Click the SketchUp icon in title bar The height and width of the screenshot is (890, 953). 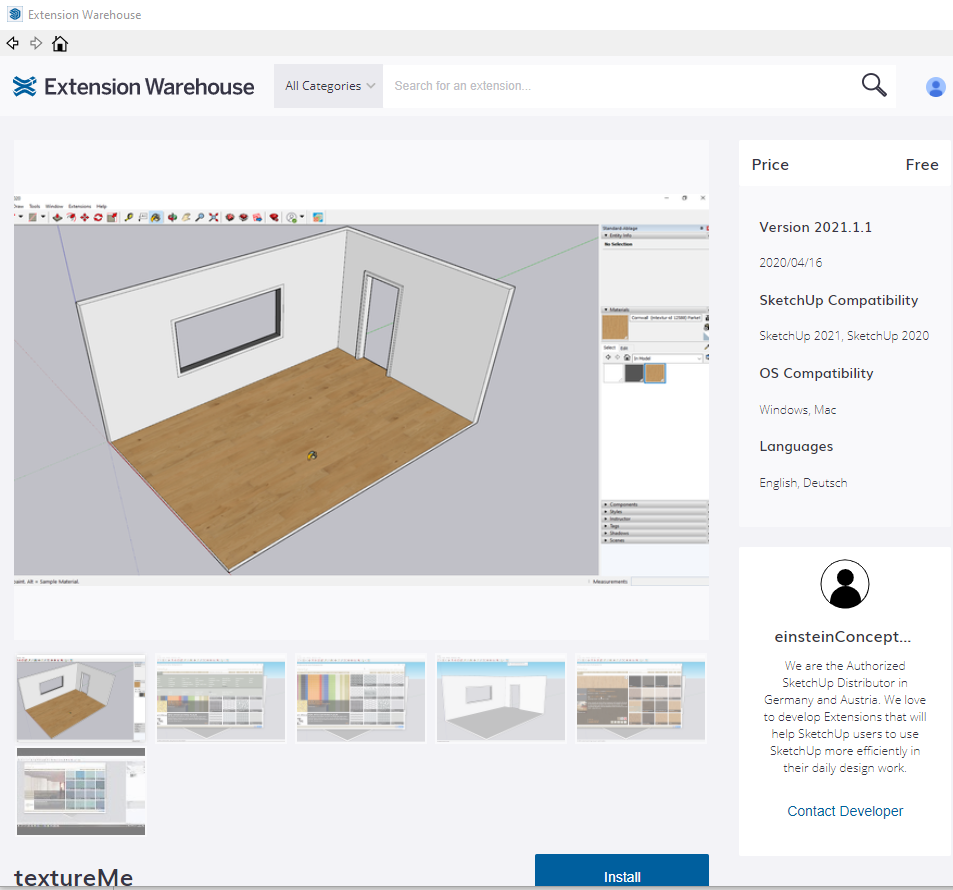point(14,15)
